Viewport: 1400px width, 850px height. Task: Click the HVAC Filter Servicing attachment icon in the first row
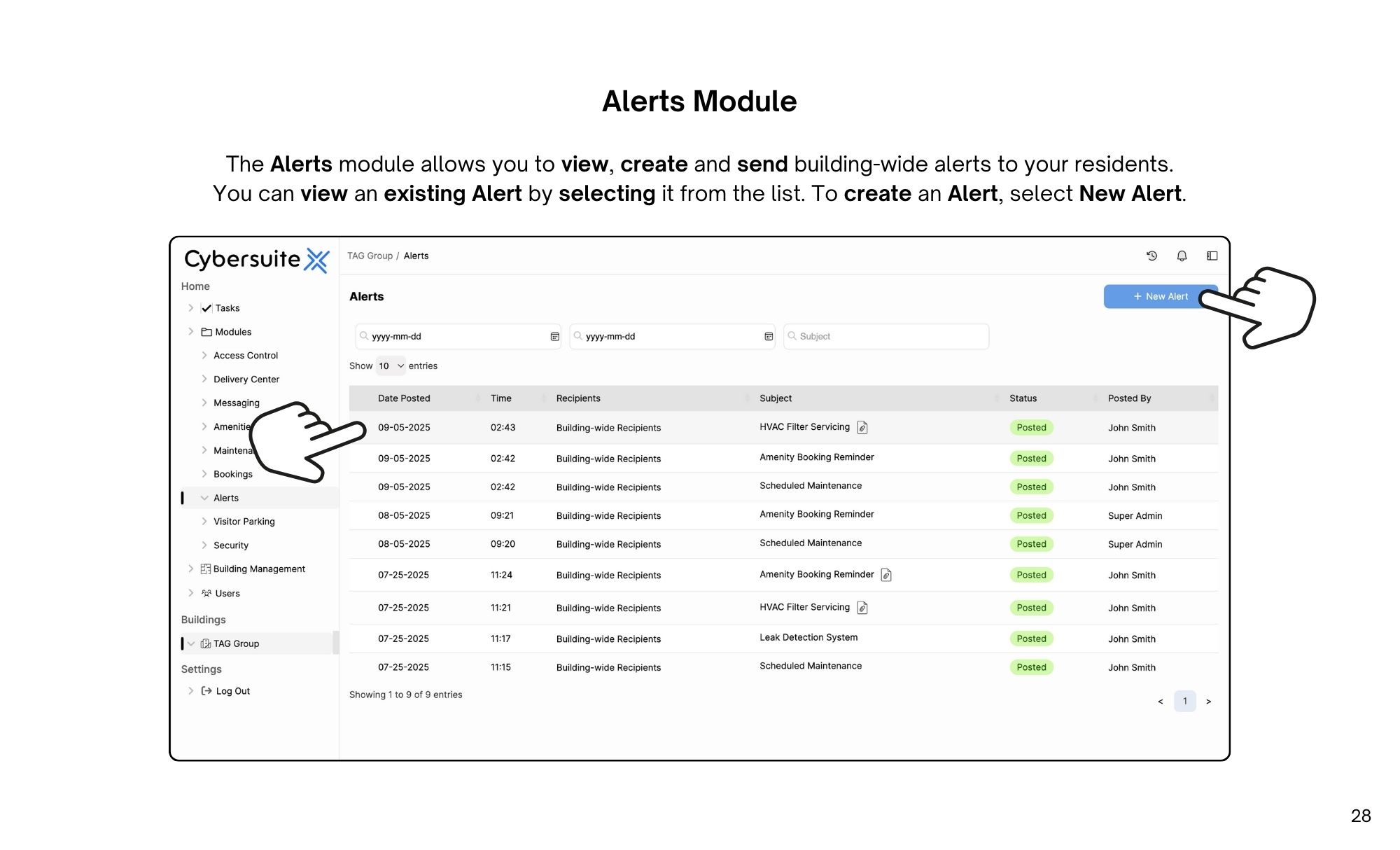862,427
